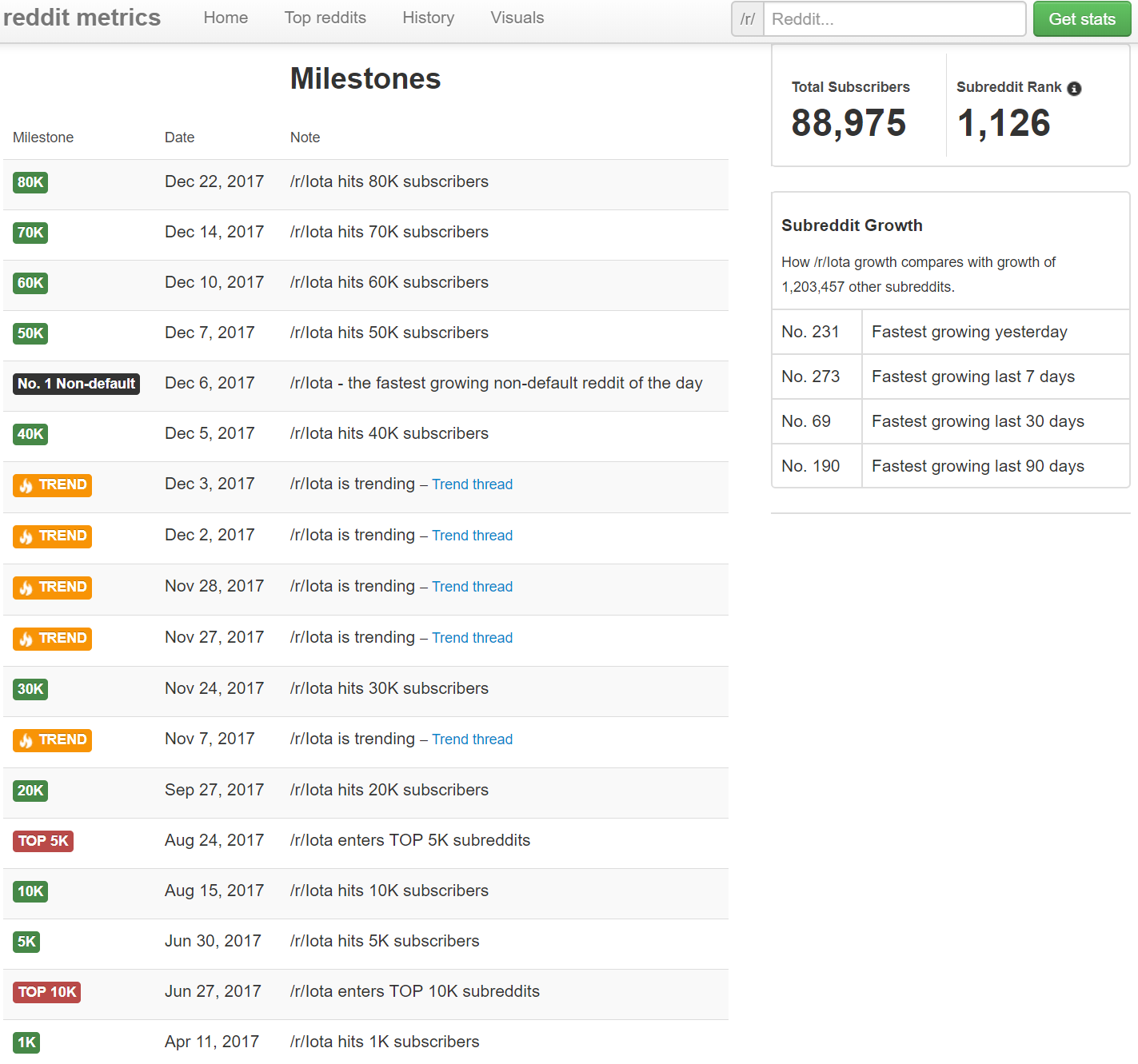Screen dimensions: 1138x1064
Task: Click the 'Subreddit Growth' heading
Action: tap(852, 225)
